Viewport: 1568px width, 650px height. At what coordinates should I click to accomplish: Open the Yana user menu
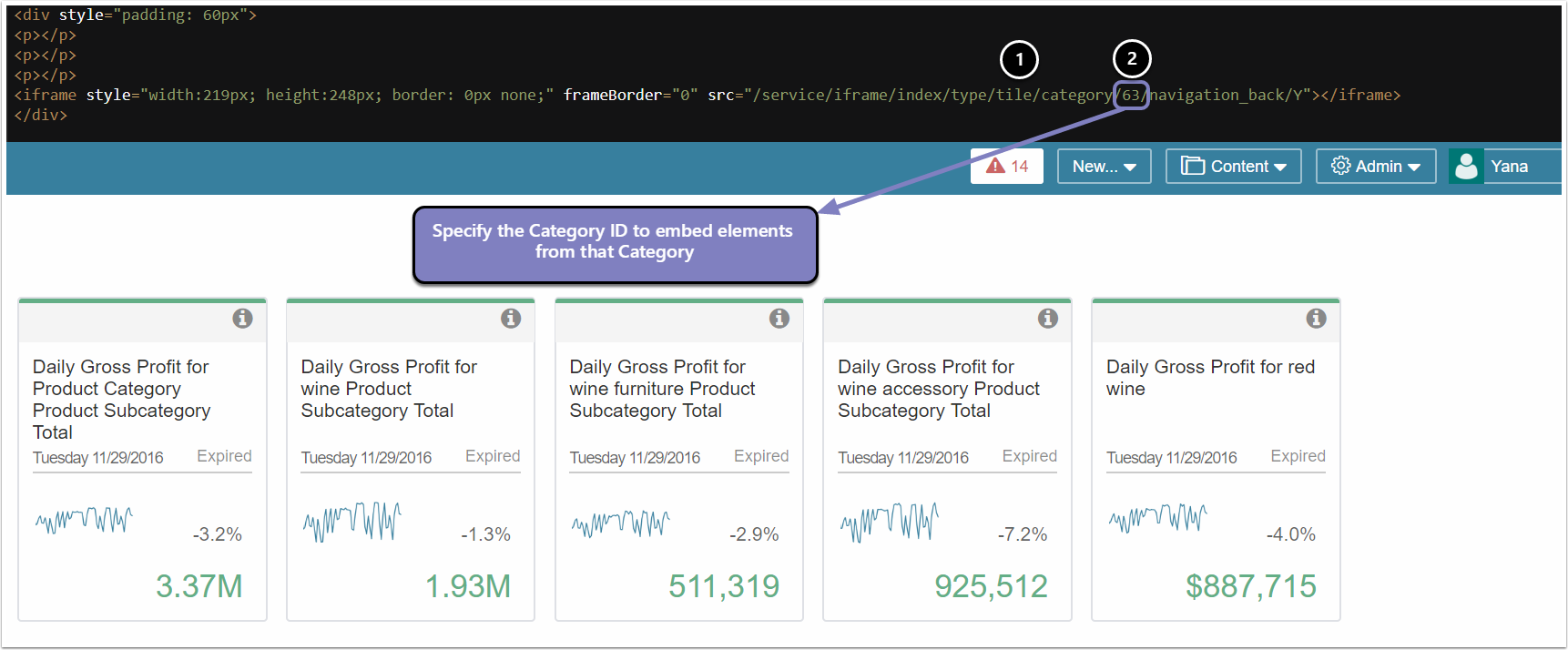click(1509, 167)
